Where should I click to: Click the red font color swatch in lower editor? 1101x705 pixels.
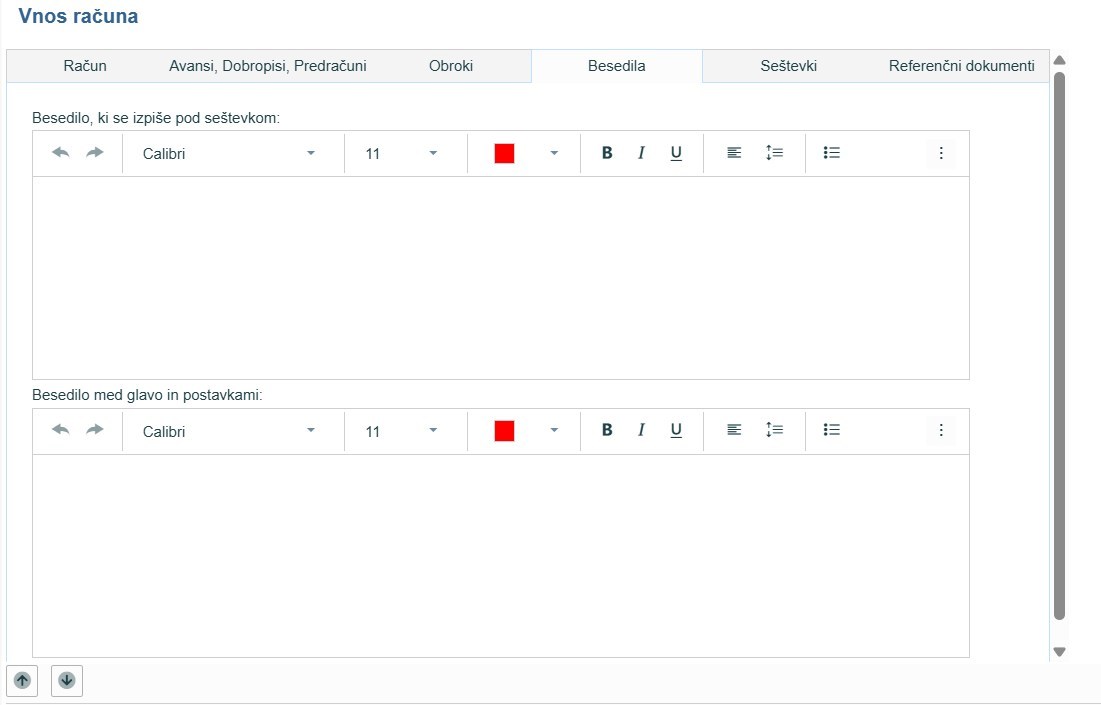504,431
